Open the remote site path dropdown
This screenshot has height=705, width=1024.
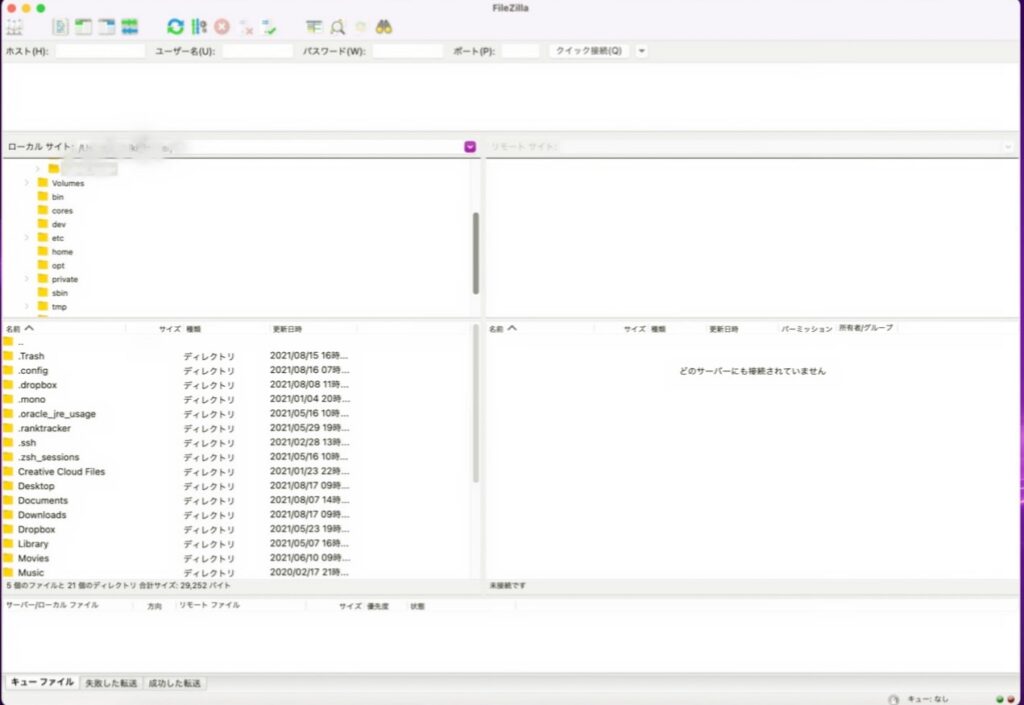coord(1008,147)
